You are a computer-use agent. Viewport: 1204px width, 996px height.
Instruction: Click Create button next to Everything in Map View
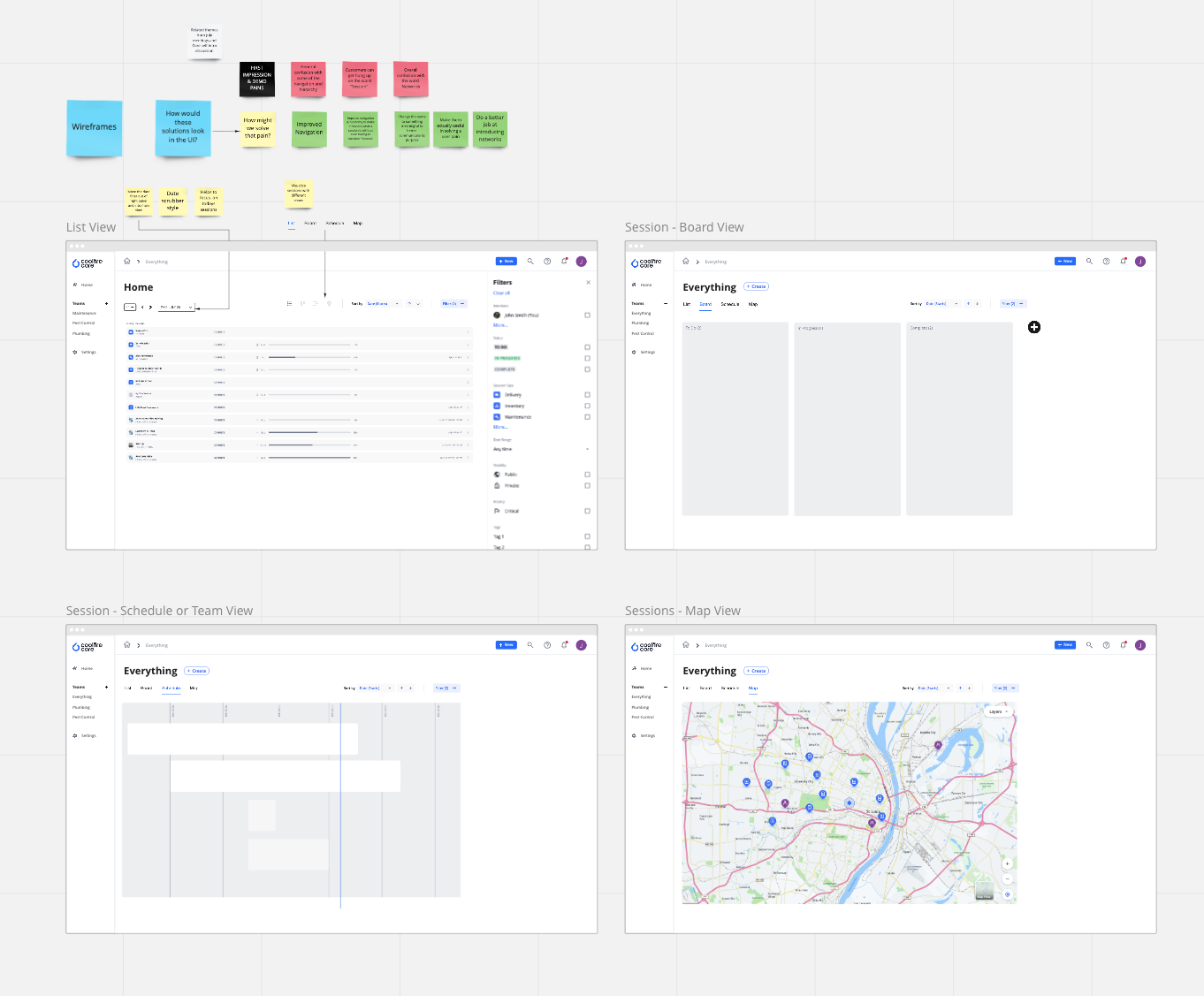(x=756, y=671)
